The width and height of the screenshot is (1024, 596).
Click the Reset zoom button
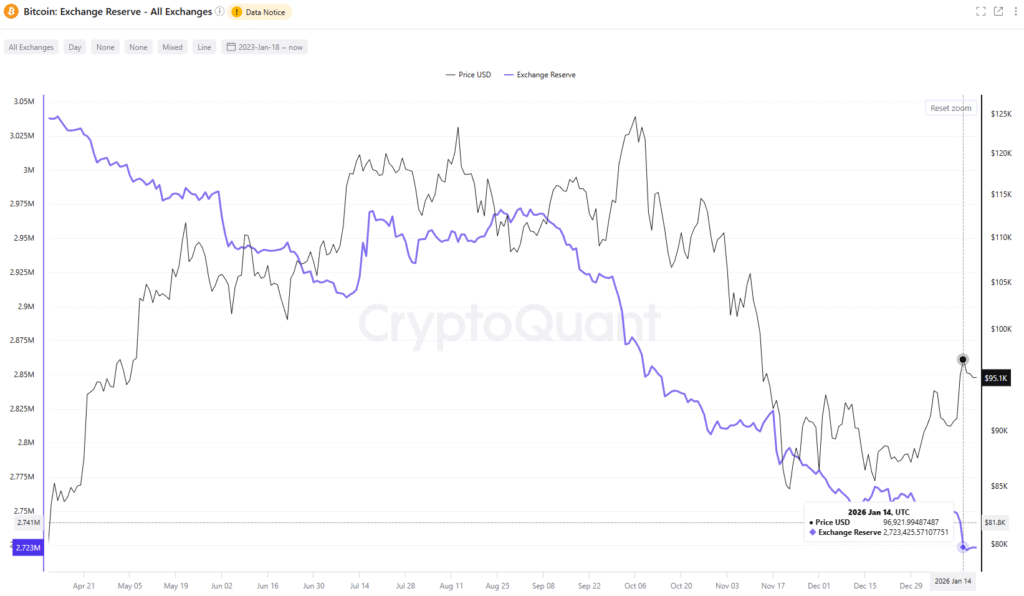point(951,108)
